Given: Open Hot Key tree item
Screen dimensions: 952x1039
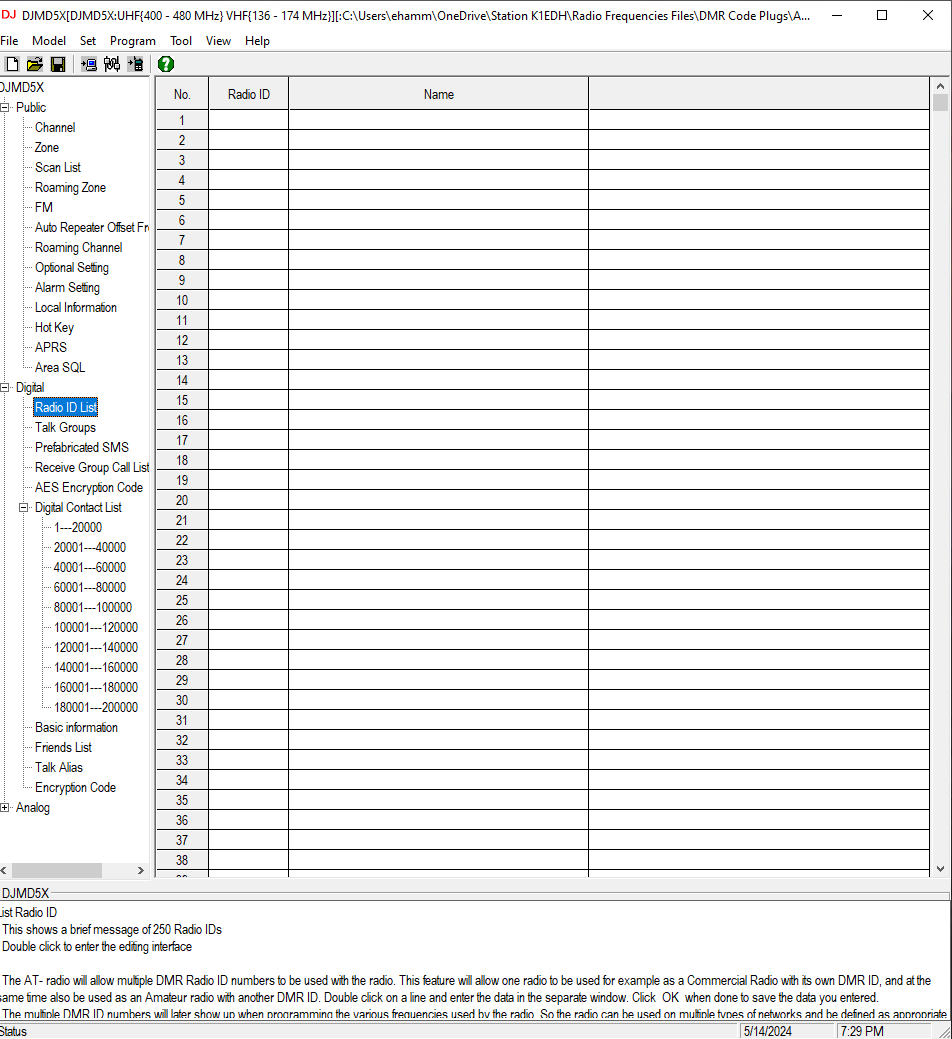Looking at the screenshot, I should (x=54, y=327).
